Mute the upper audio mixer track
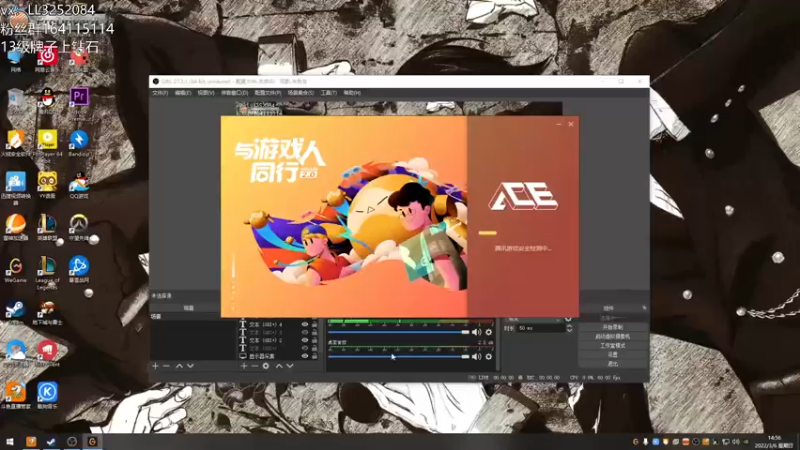800x450 pixels. pos(477,332)
